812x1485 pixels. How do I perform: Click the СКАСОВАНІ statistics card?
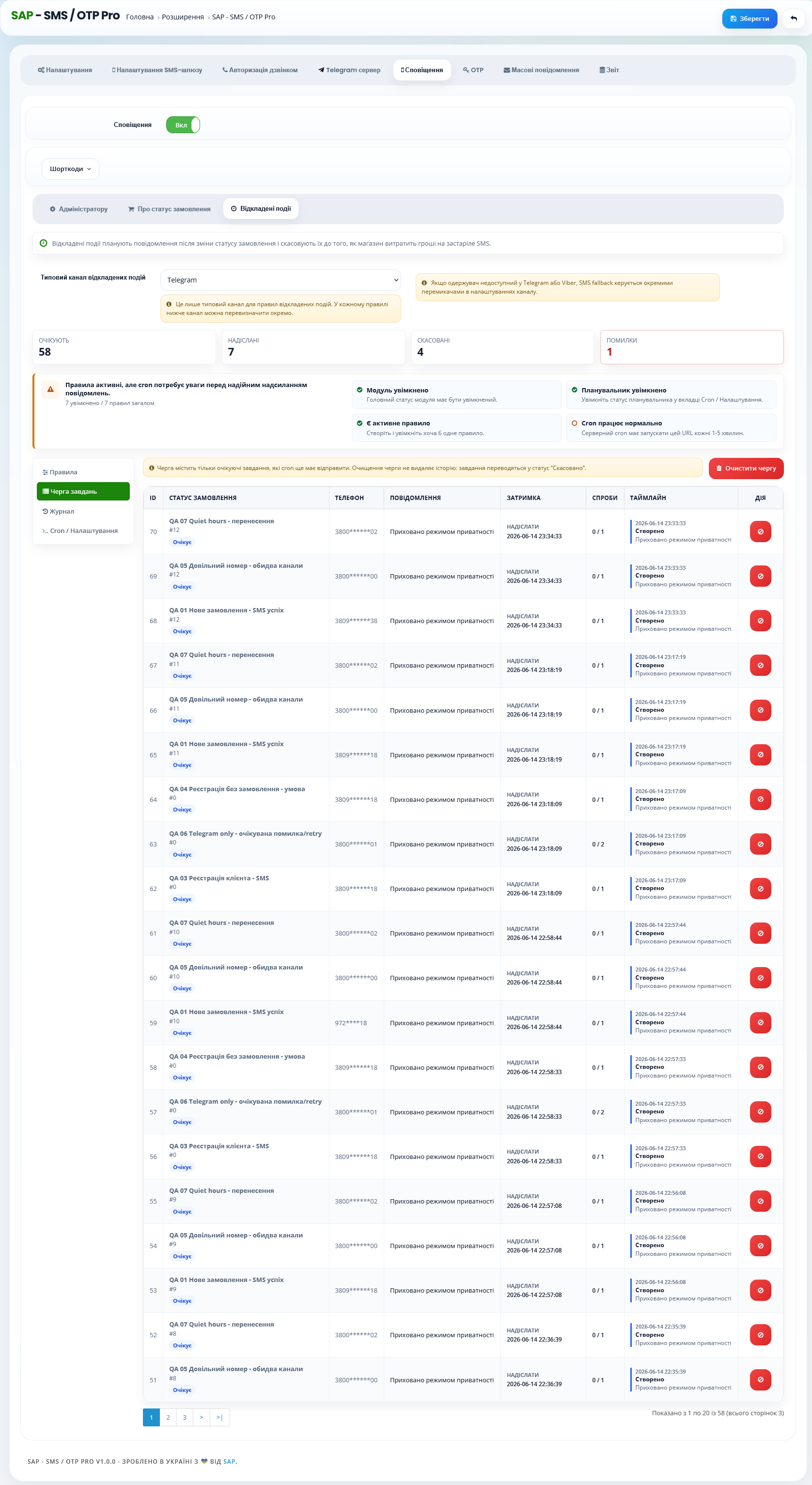[502, 347]
